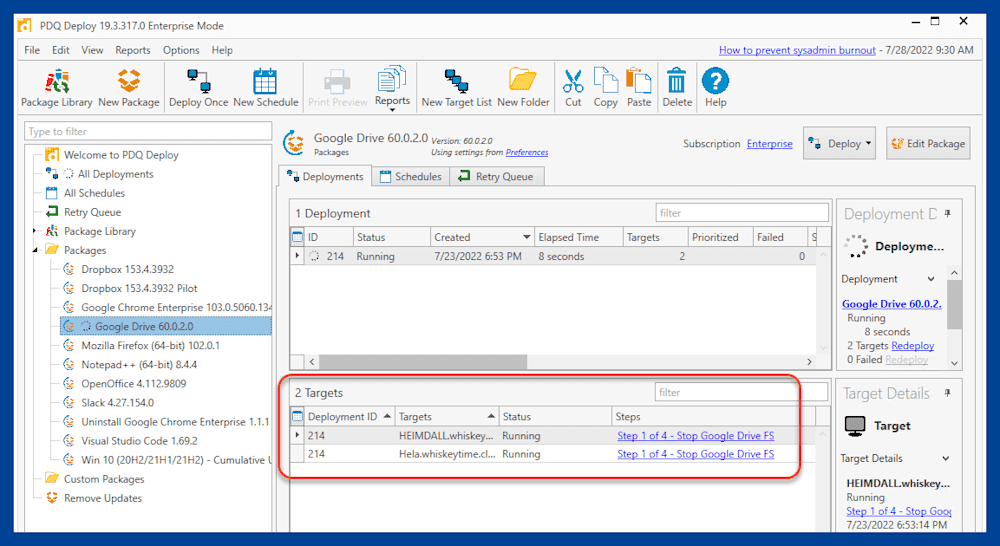1000x546 pixels.
Task: Sort by the Created column header
Action: point(482,237)
